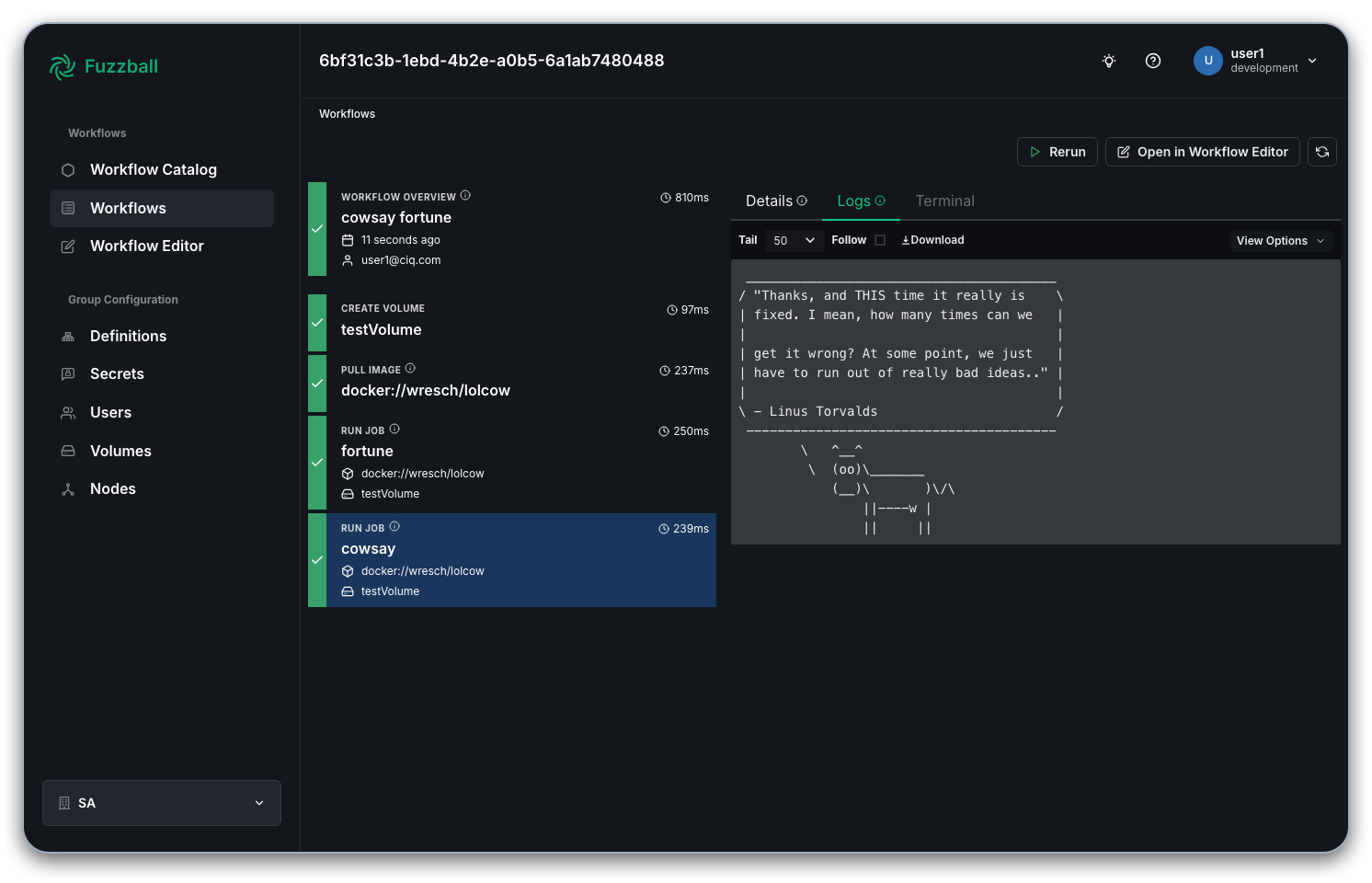
Task: Switch to the Terminal tab
Action: coord(944,201)
